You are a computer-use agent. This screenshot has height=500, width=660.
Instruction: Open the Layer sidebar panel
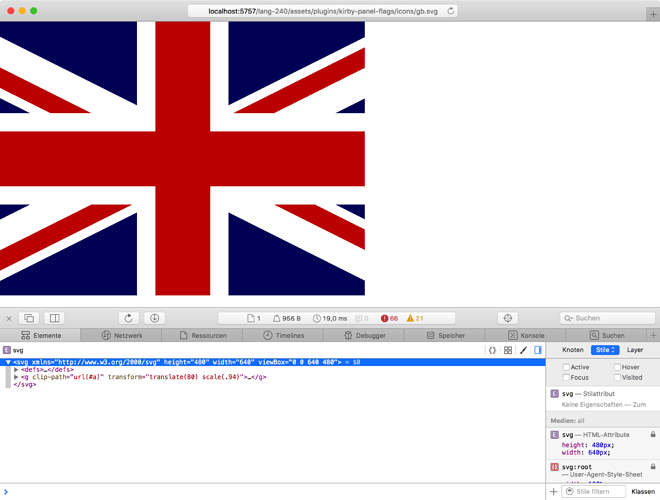tap(635, 350)
